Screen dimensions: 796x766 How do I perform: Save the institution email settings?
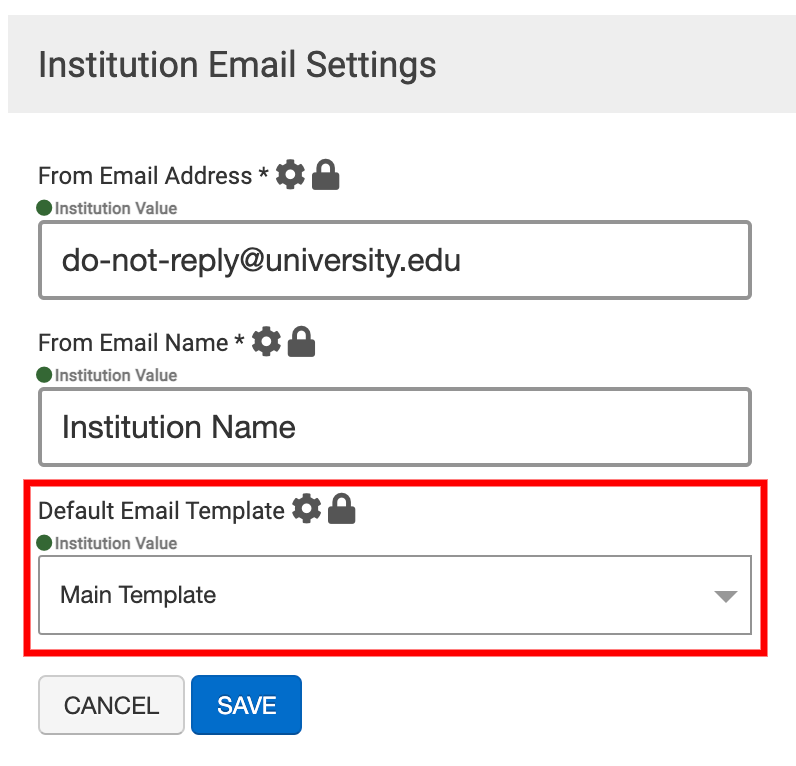pyautogui.click(x=246, y=705)
